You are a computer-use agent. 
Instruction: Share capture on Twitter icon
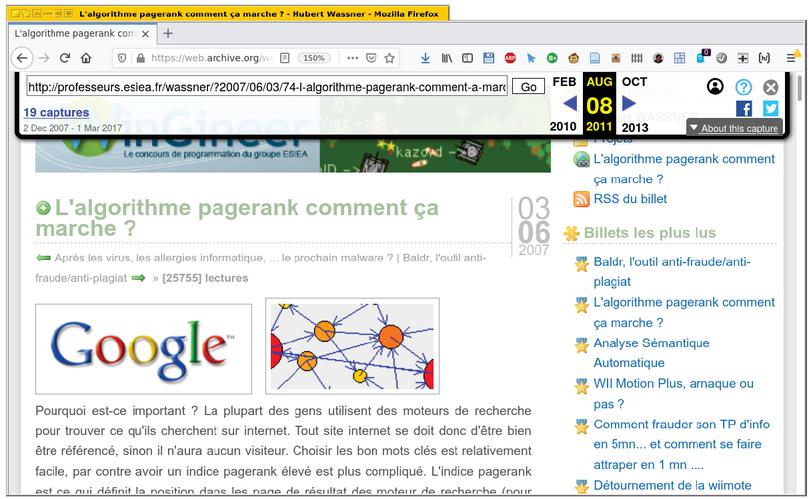point(771,108)
